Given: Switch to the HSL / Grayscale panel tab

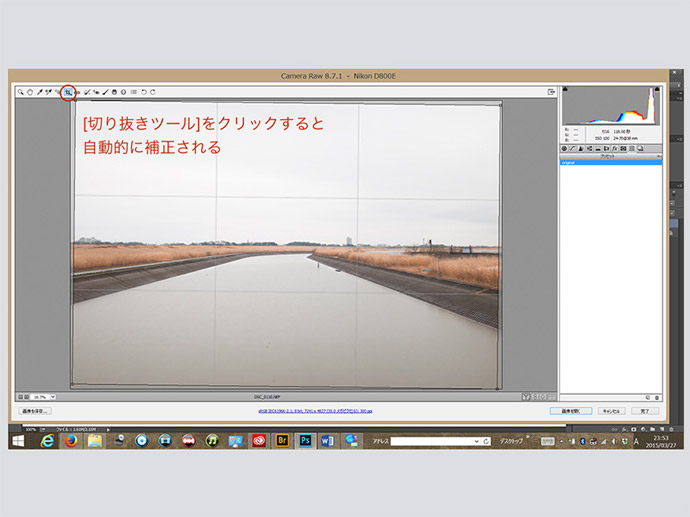Looking at the screenshot, I should click(589, 149).
